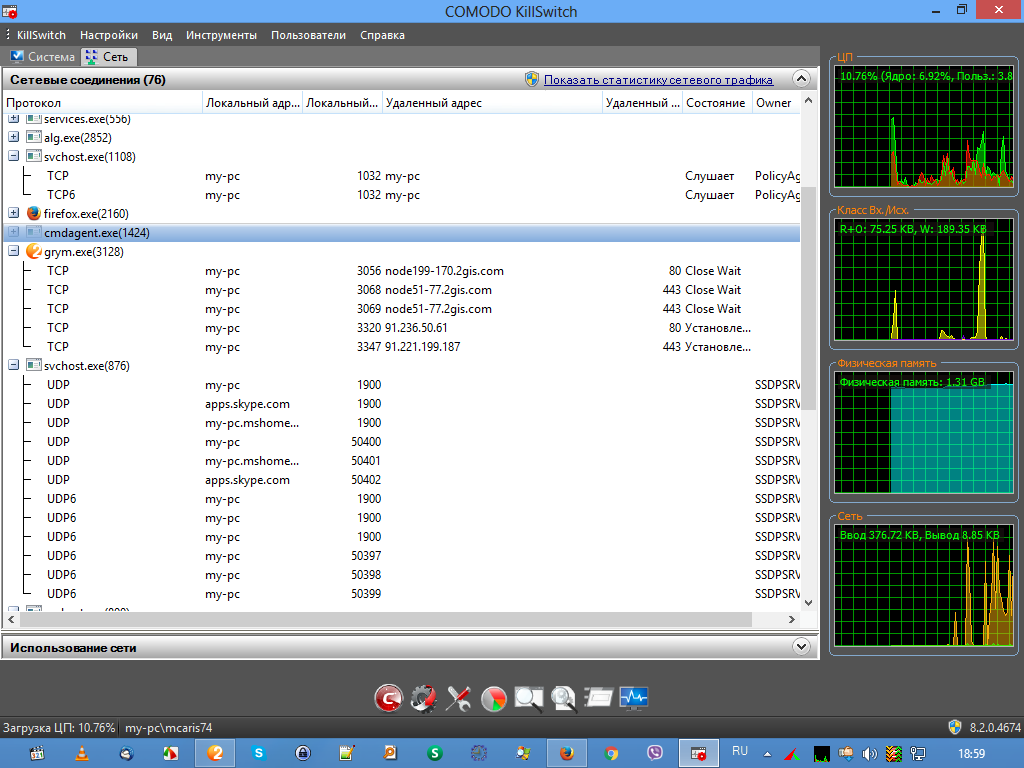Screen dimensions: 1024x768
Task: Open the KillSwitch menu
Action: [x=41, y=35]
